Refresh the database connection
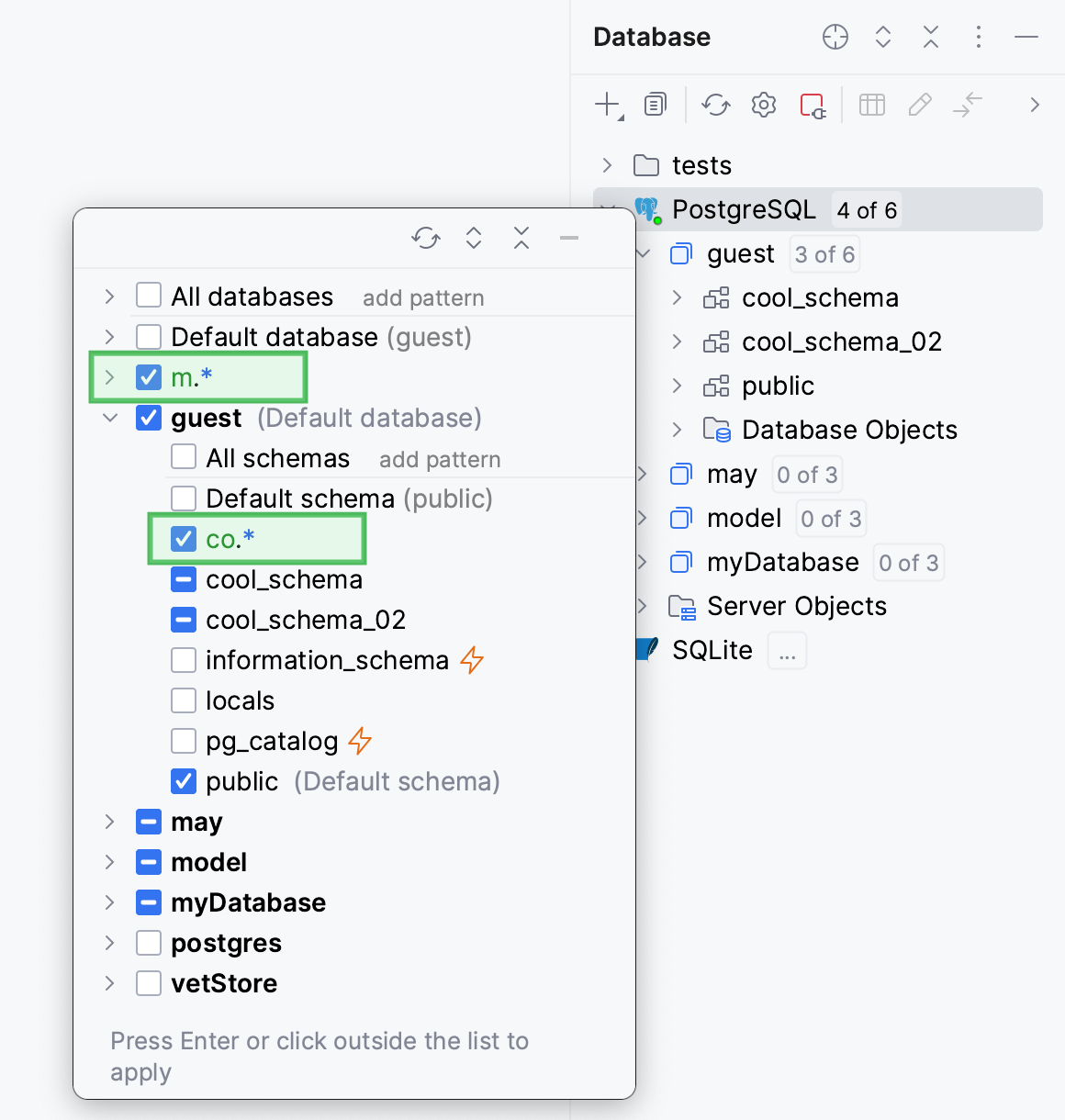Screen dimensions: 1065x1120 coord(715,105)
